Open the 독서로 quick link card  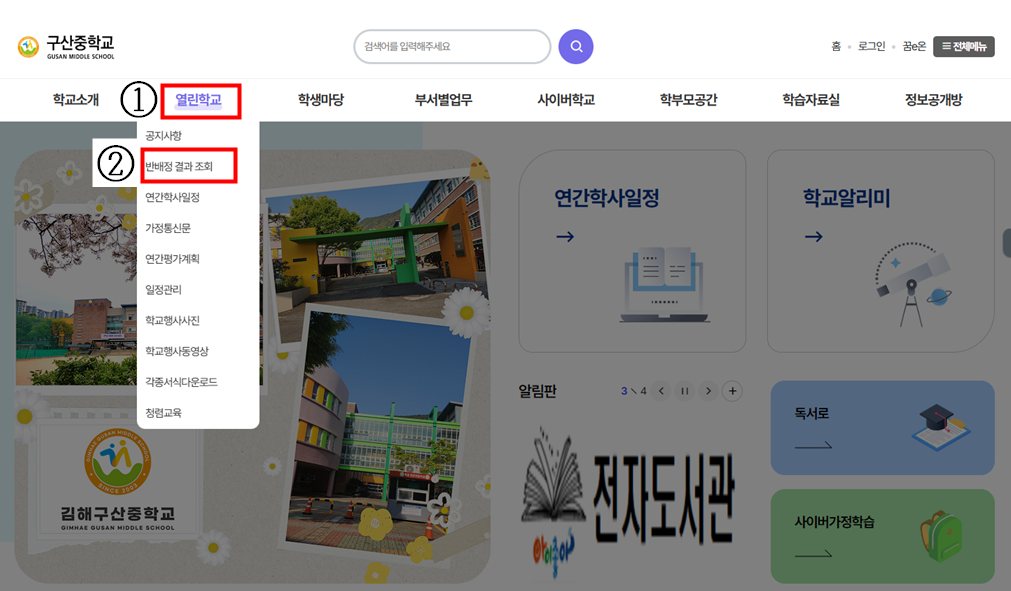tap(882, 427)
